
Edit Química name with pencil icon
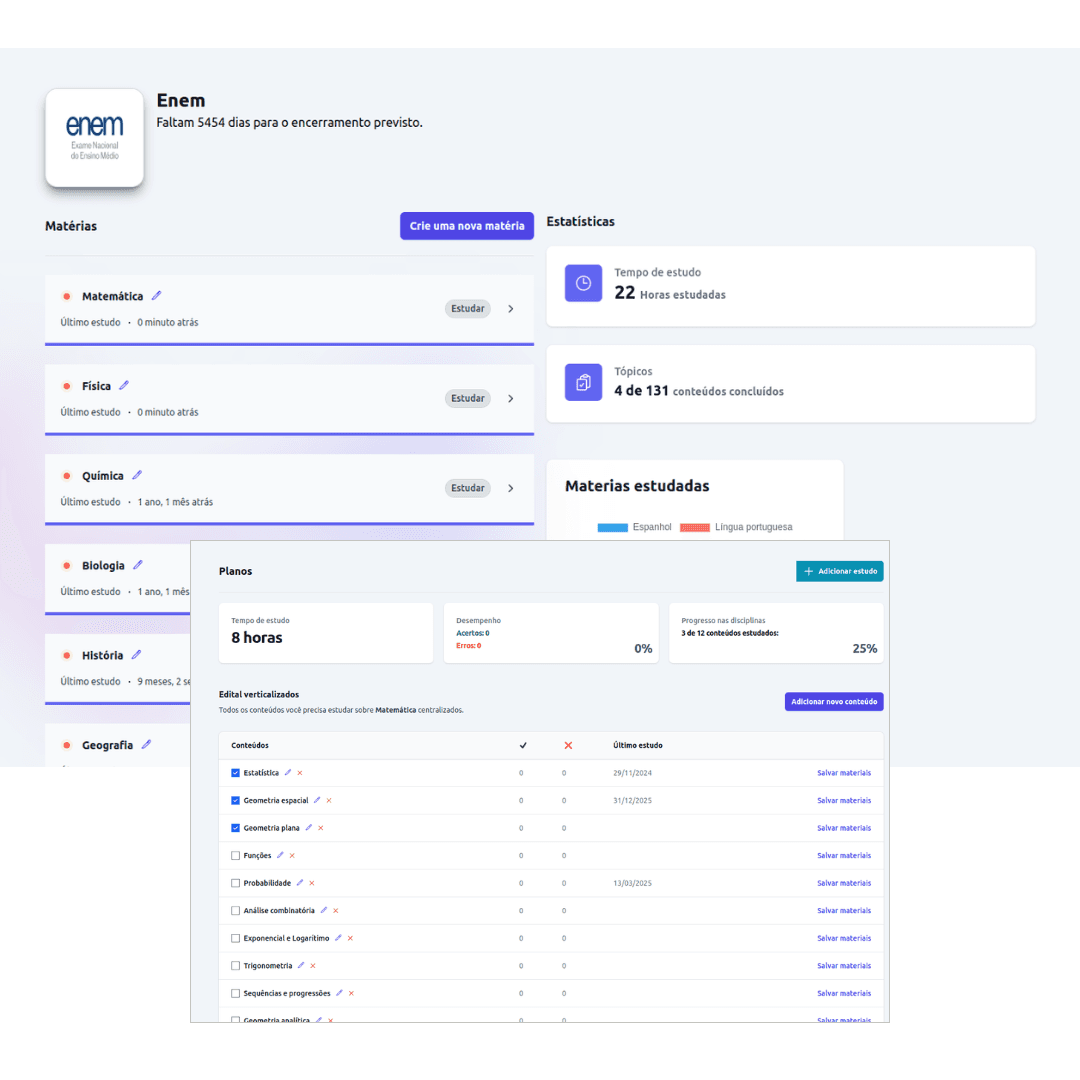point(137,475)
